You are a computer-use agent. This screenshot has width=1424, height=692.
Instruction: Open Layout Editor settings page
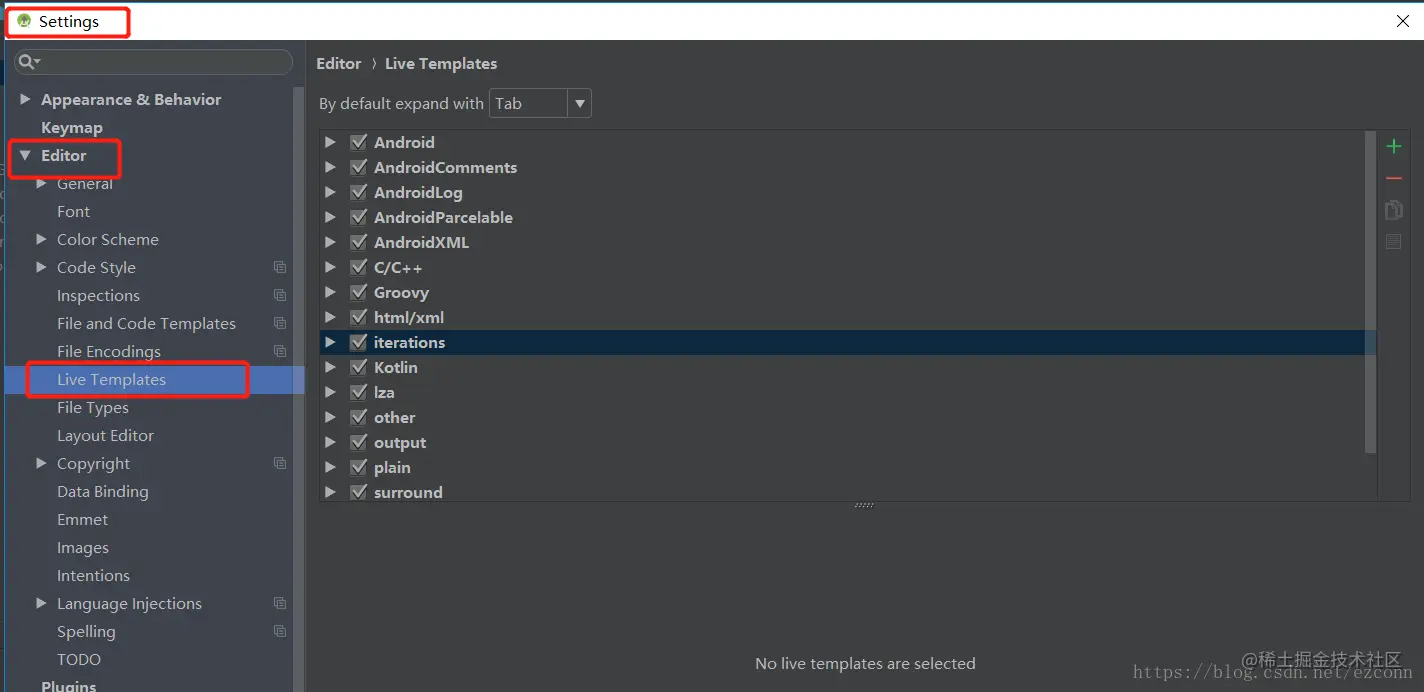point(105,436)
